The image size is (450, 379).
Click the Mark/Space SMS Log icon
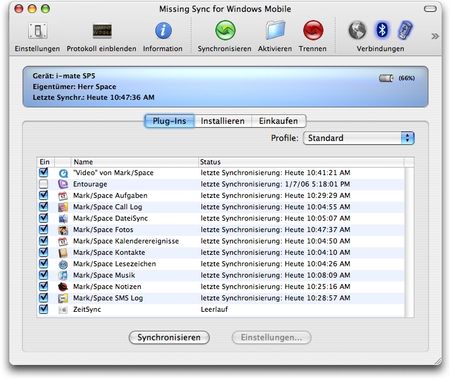(x=63, y=298)
